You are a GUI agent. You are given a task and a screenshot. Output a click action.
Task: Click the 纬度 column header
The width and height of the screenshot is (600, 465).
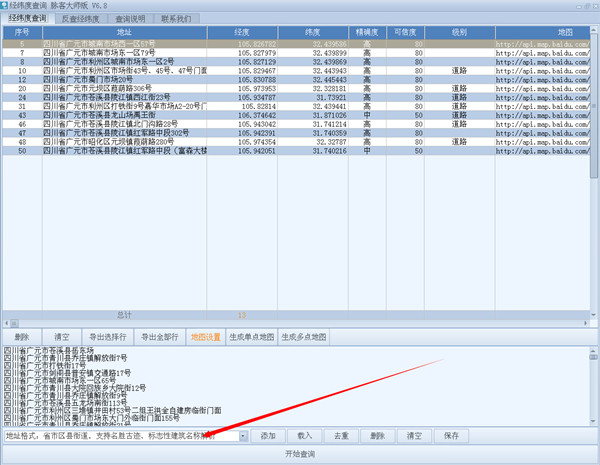pos(313,33)
